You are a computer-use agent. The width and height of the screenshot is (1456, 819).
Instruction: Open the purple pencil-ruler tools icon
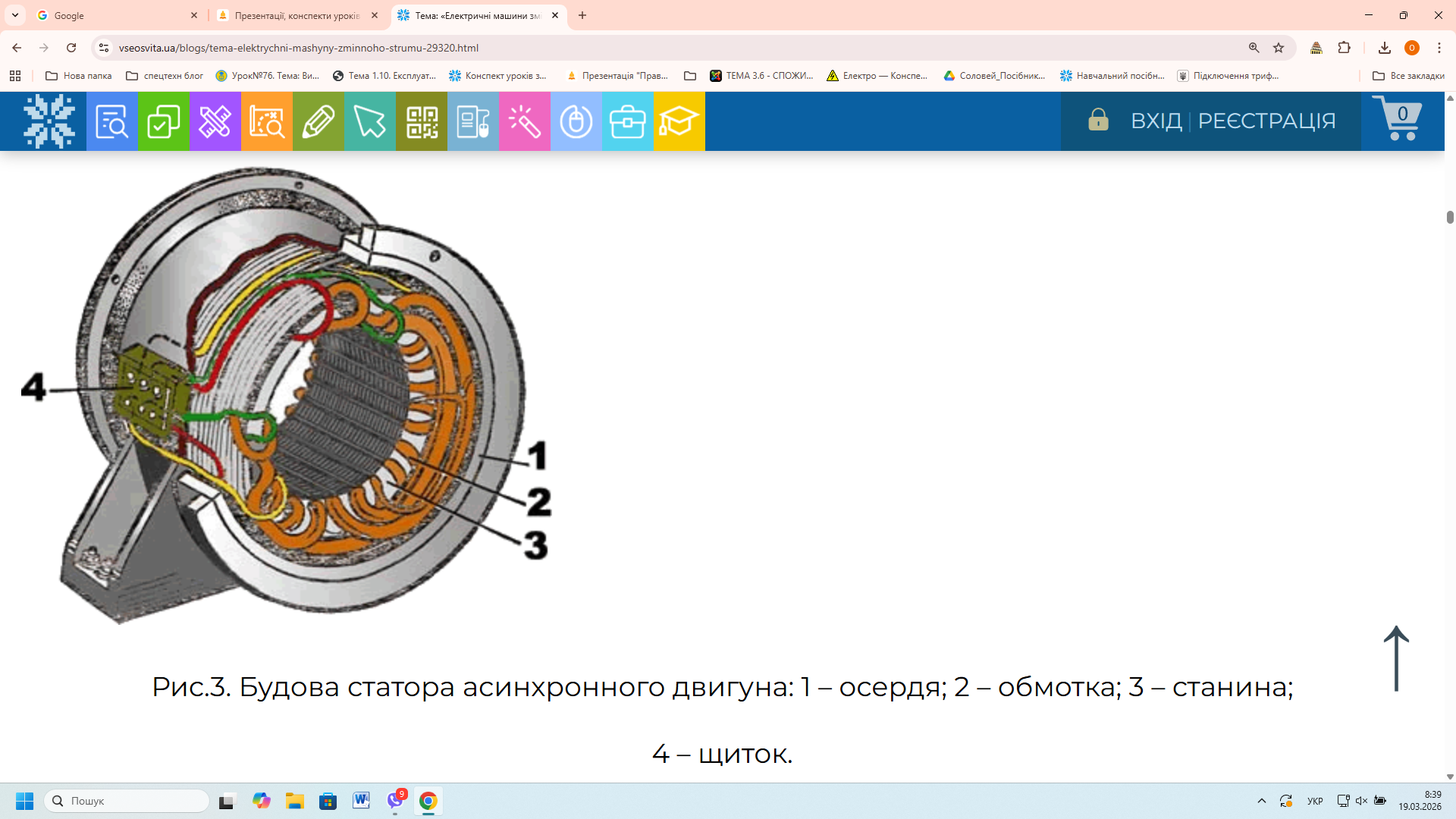point(215,121)
